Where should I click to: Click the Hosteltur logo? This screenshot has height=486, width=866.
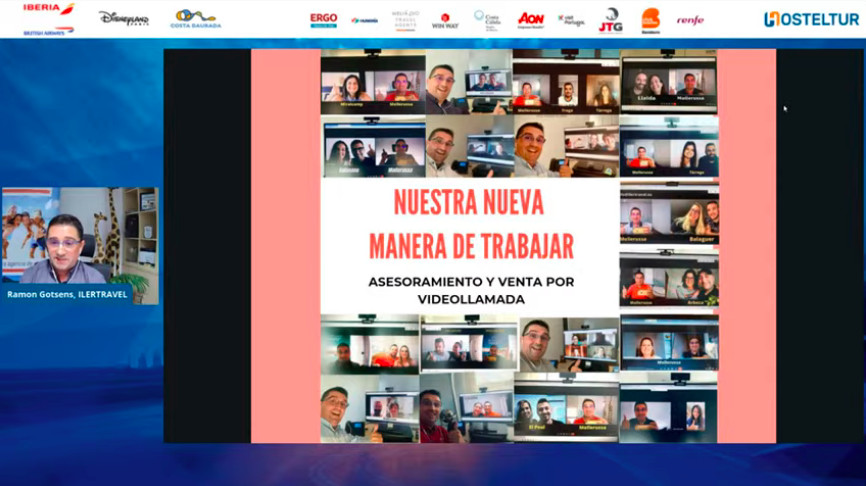click(x=811, y=19)
